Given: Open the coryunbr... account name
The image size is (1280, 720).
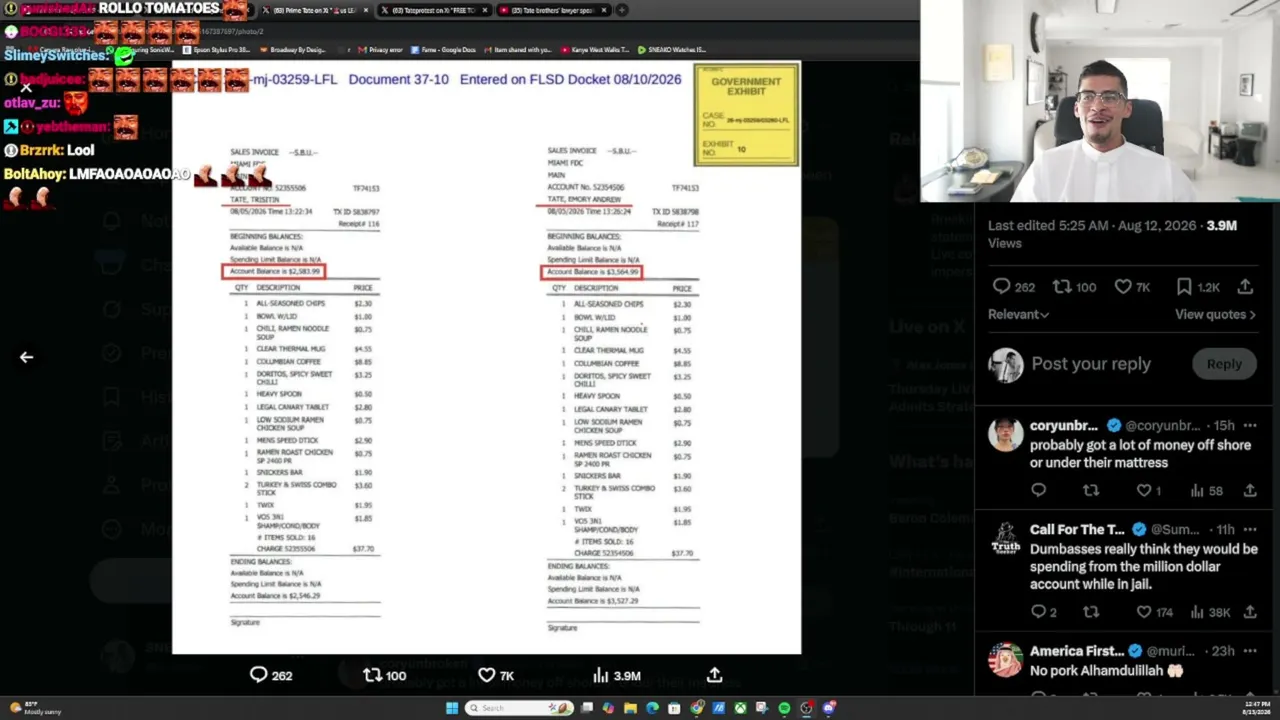Looking at the screenshot, I should (x=1064, y=426).
